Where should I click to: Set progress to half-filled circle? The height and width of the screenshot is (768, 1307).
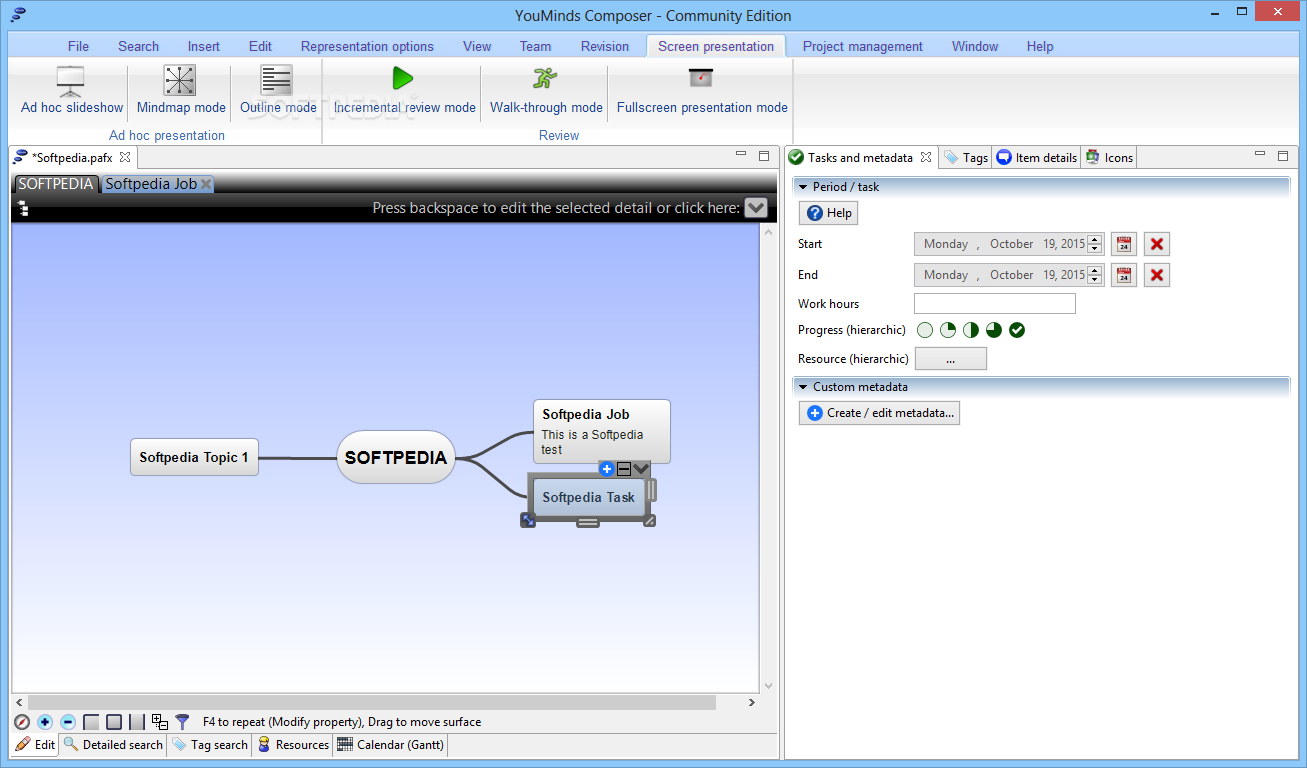point(971,330)
